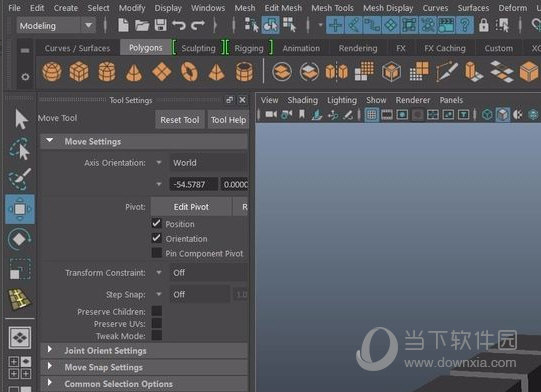Switch to the single pane layout icon
The width and height of the screenshot is (541, 392).
click(x=20, y=337)
